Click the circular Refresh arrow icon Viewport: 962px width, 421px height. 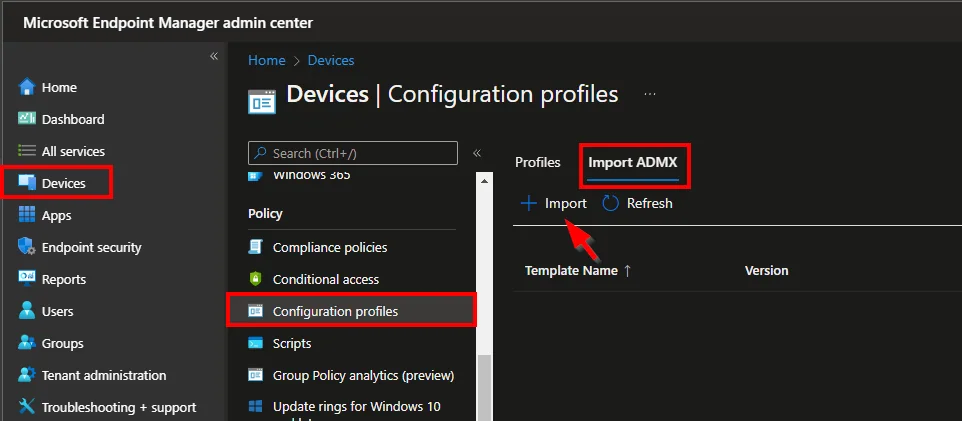610,203
